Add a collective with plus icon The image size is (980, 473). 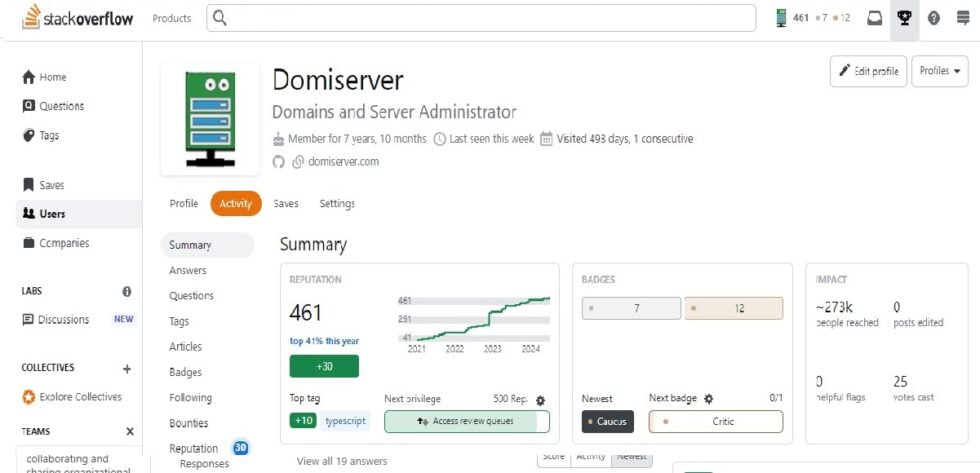127,369
